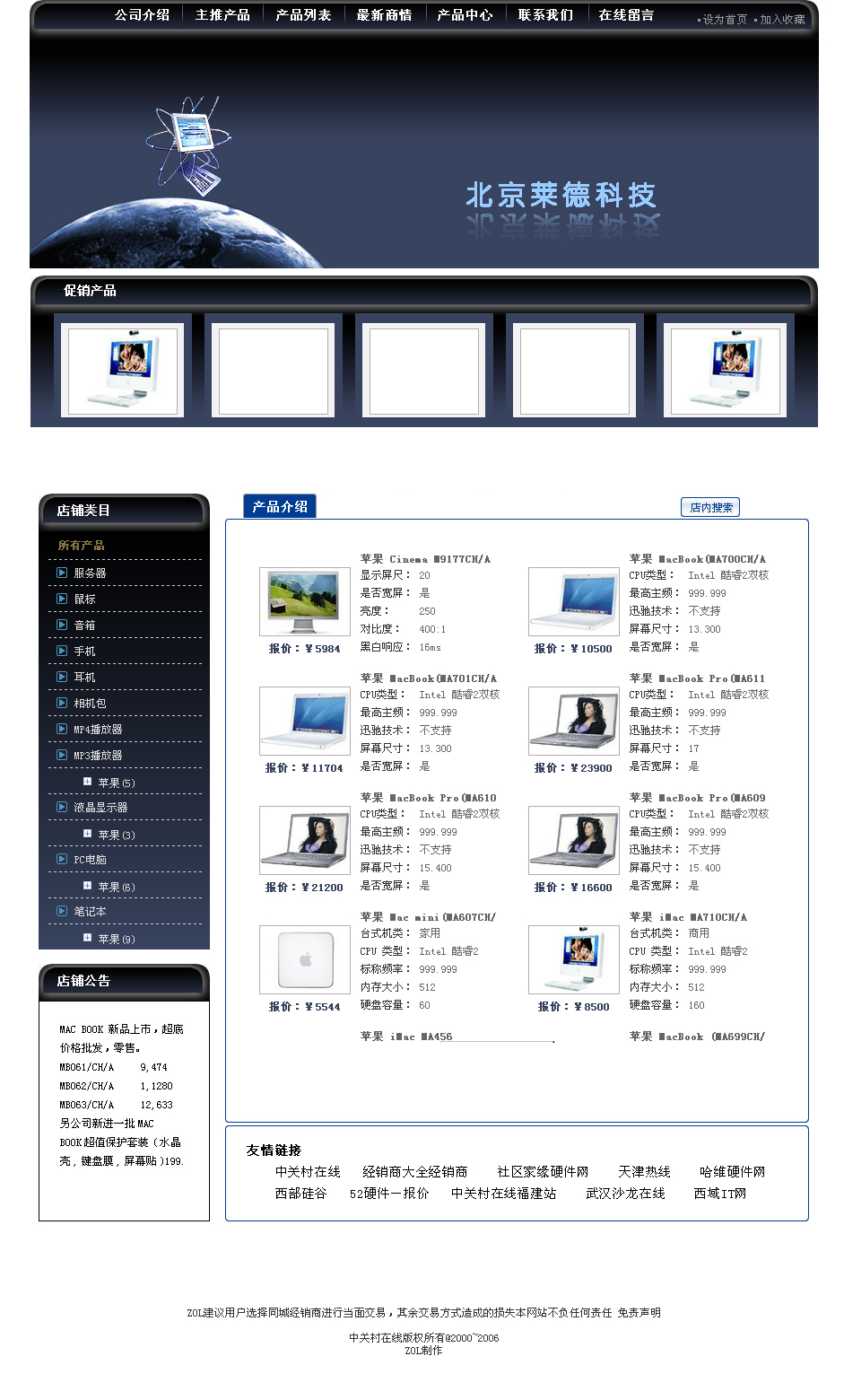The width and height of the screenshot is (844, 1400).
Task: Expand the 苹果 (5) subcategory icon
Action: [x=87, y=782]
